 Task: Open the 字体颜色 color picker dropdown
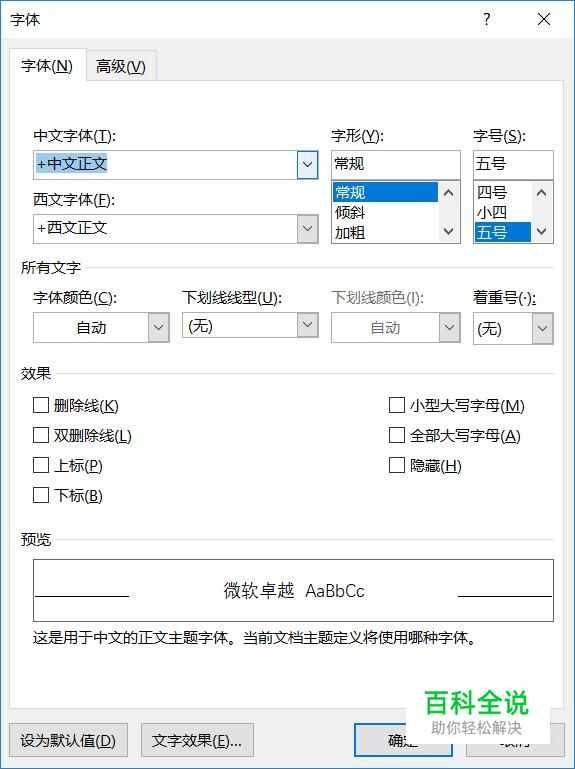click(158, 327)
